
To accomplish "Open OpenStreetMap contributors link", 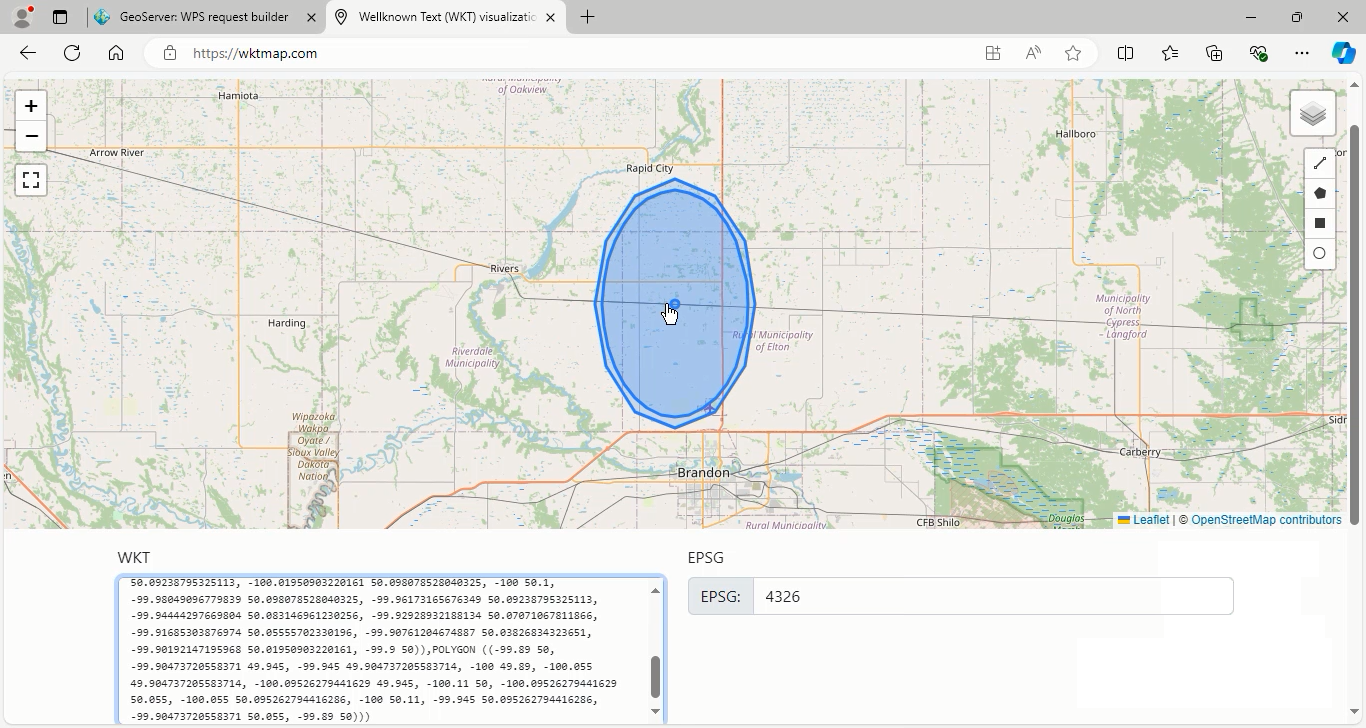I will (1266, 520).
